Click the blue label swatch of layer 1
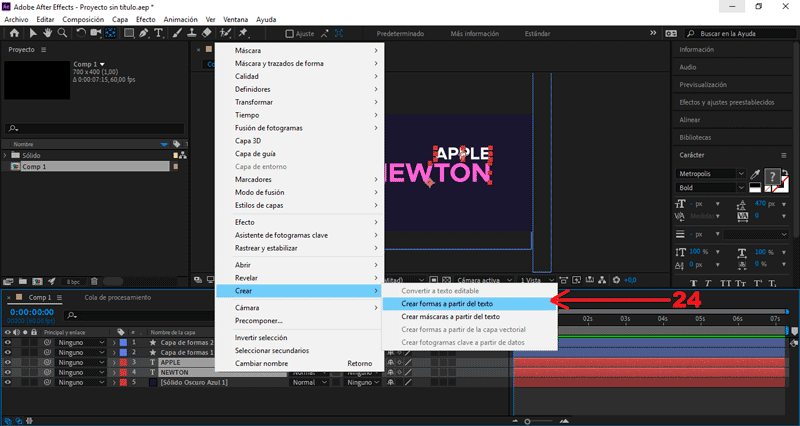 pyautogui.click(x=123, y=342)
